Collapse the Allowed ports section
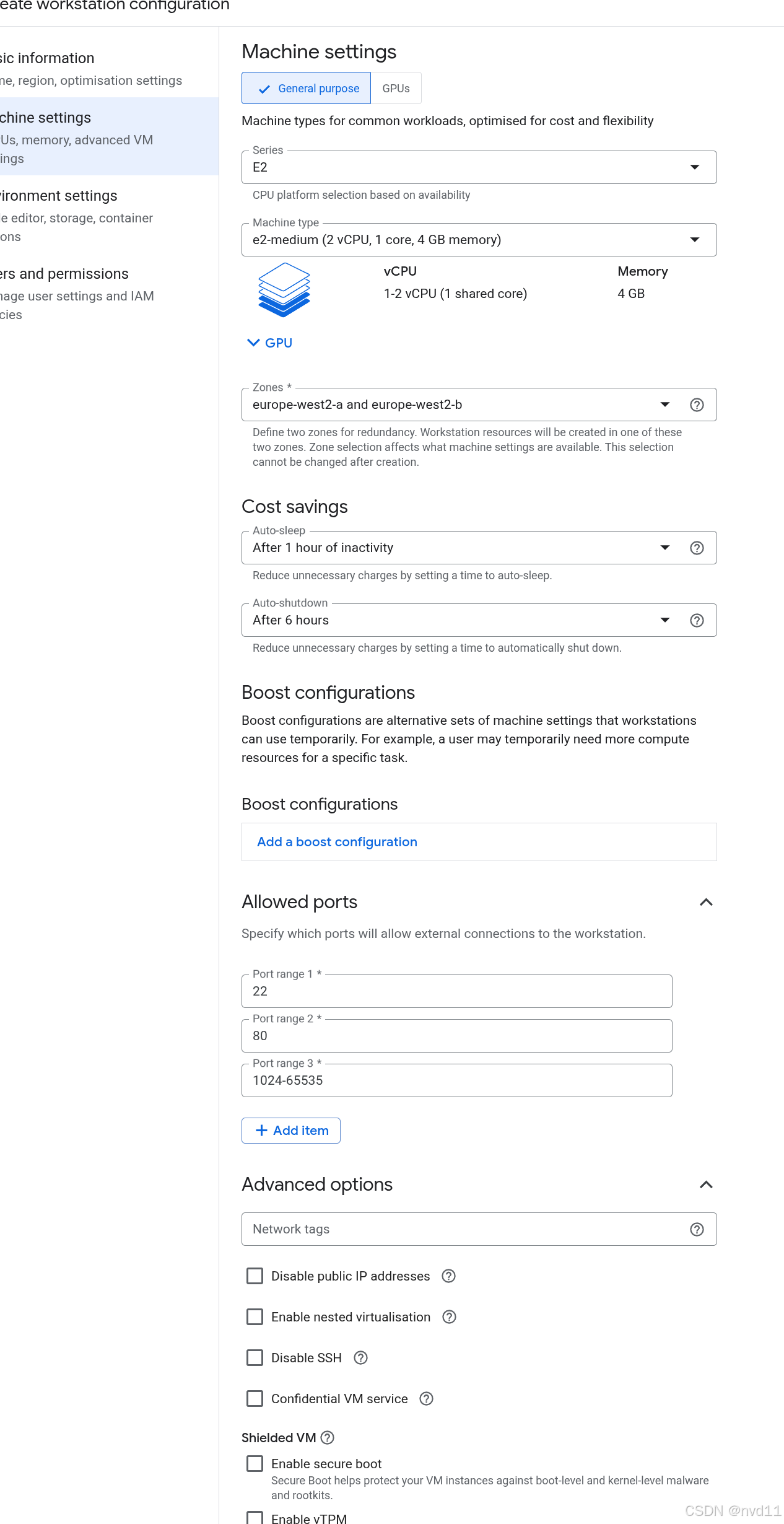 (x=706, y=902)
